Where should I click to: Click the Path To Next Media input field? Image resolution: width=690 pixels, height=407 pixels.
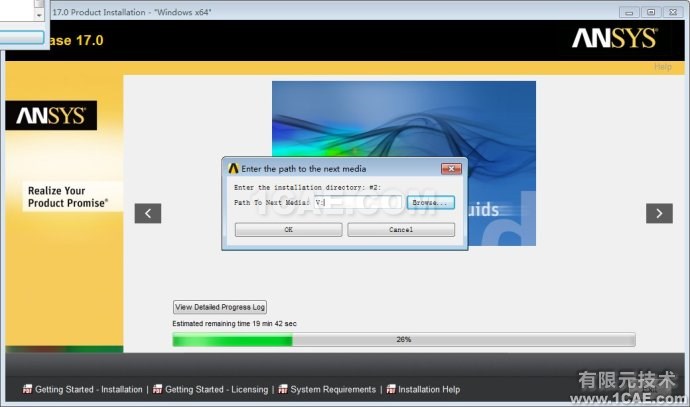click(x=358, y=202)
